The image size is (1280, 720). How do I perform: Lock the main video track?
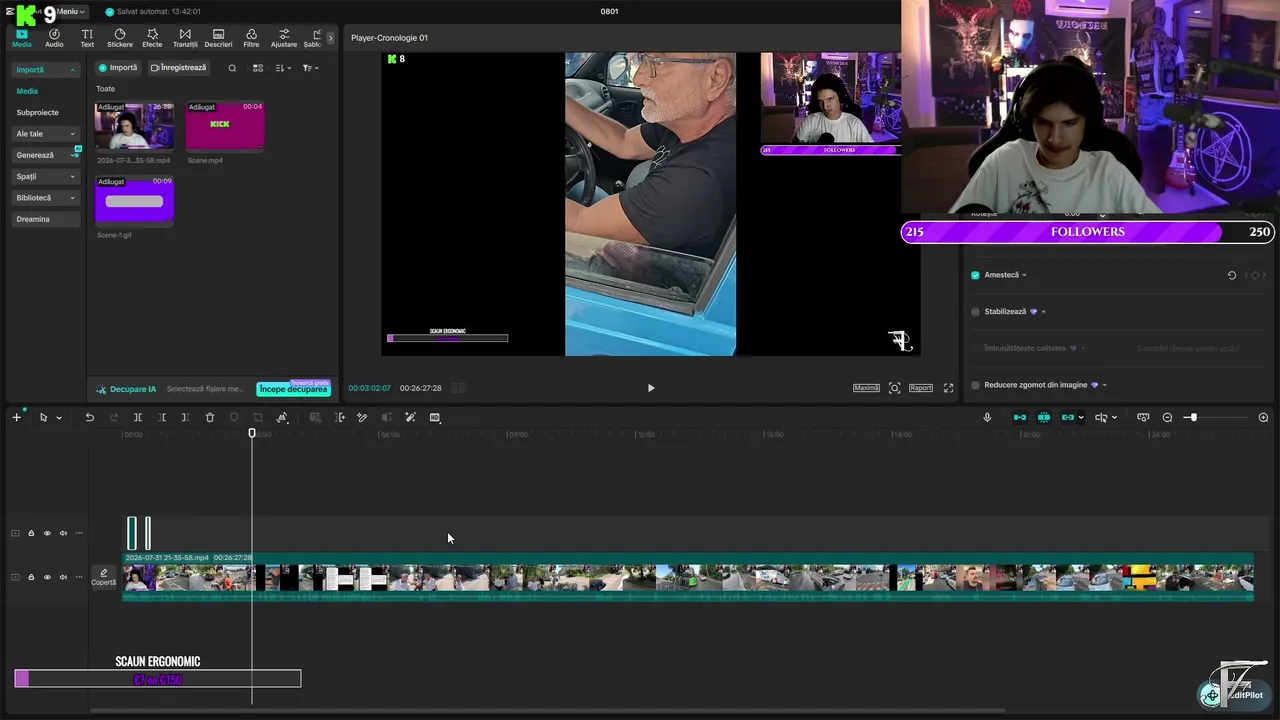pyautogui.click(x=31, y=577)
